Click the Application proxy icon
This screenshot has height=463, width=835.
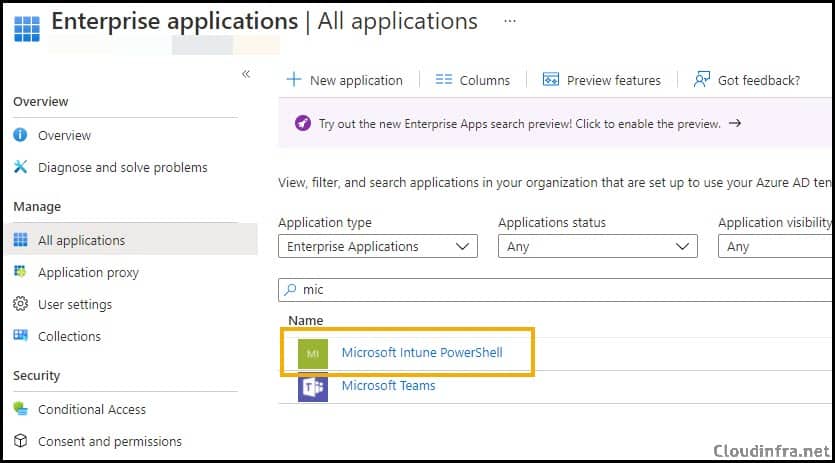tap(20, 272)
